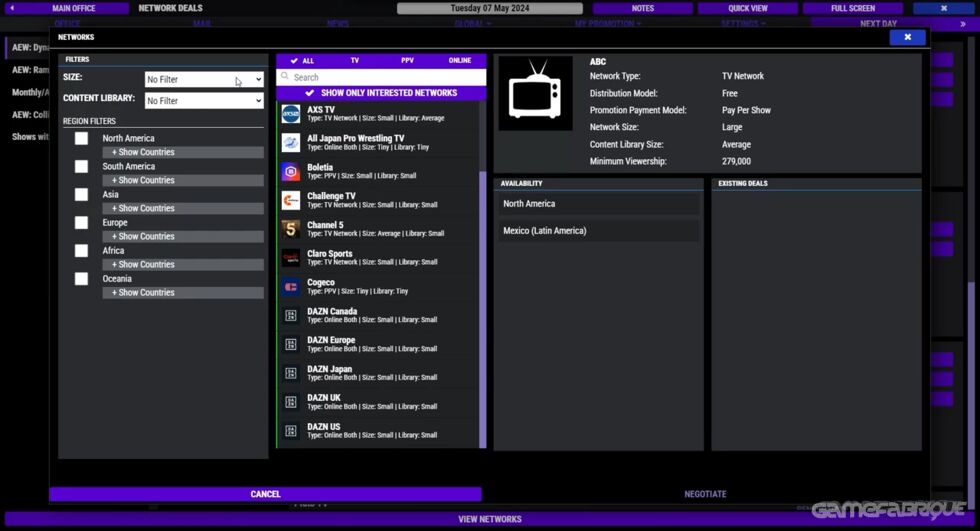The width and height of the screenshot is (980, 531).
Task: Expand Show Countries under Asia
Action: (182, 208)
